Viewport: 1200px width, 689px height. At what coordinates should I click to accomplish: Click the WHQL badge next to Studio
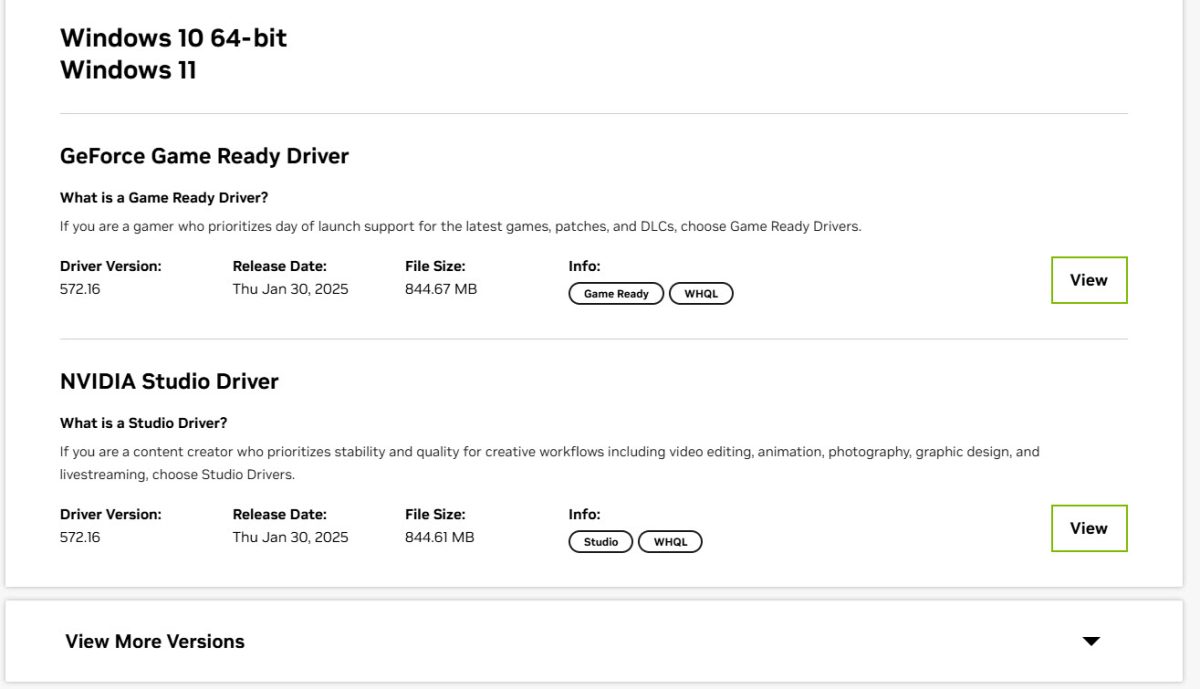click(x=670, y=541)
